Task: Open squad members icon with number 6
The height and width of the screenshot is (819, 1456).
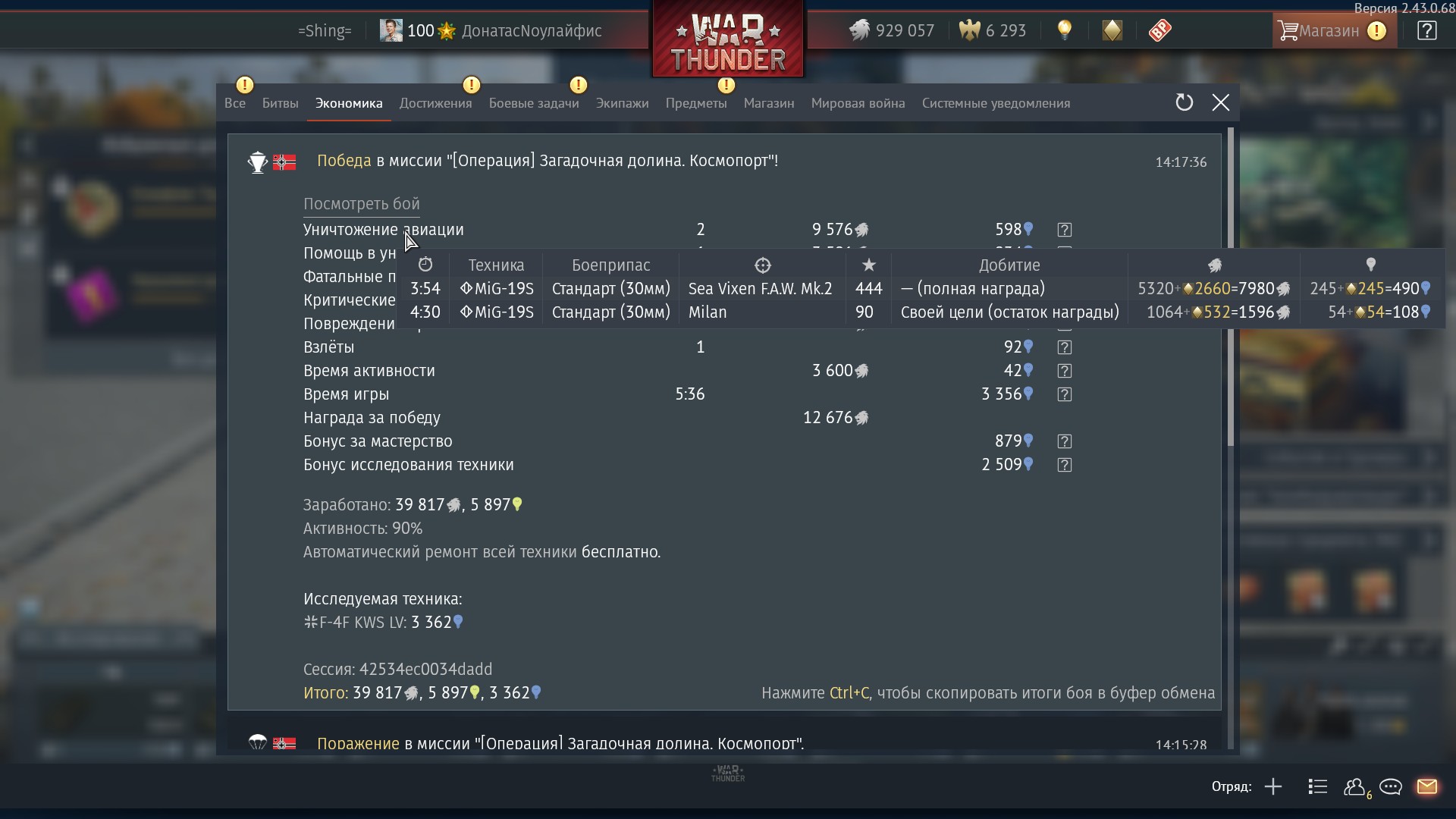Action: coord(1357,787)
